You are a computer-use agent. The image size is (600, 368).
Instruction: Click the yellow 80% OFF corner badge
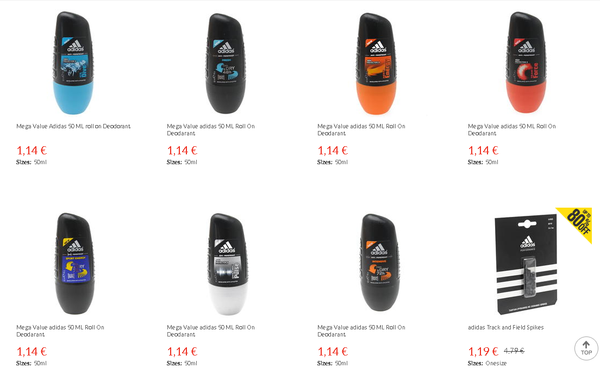pos(578,222)
